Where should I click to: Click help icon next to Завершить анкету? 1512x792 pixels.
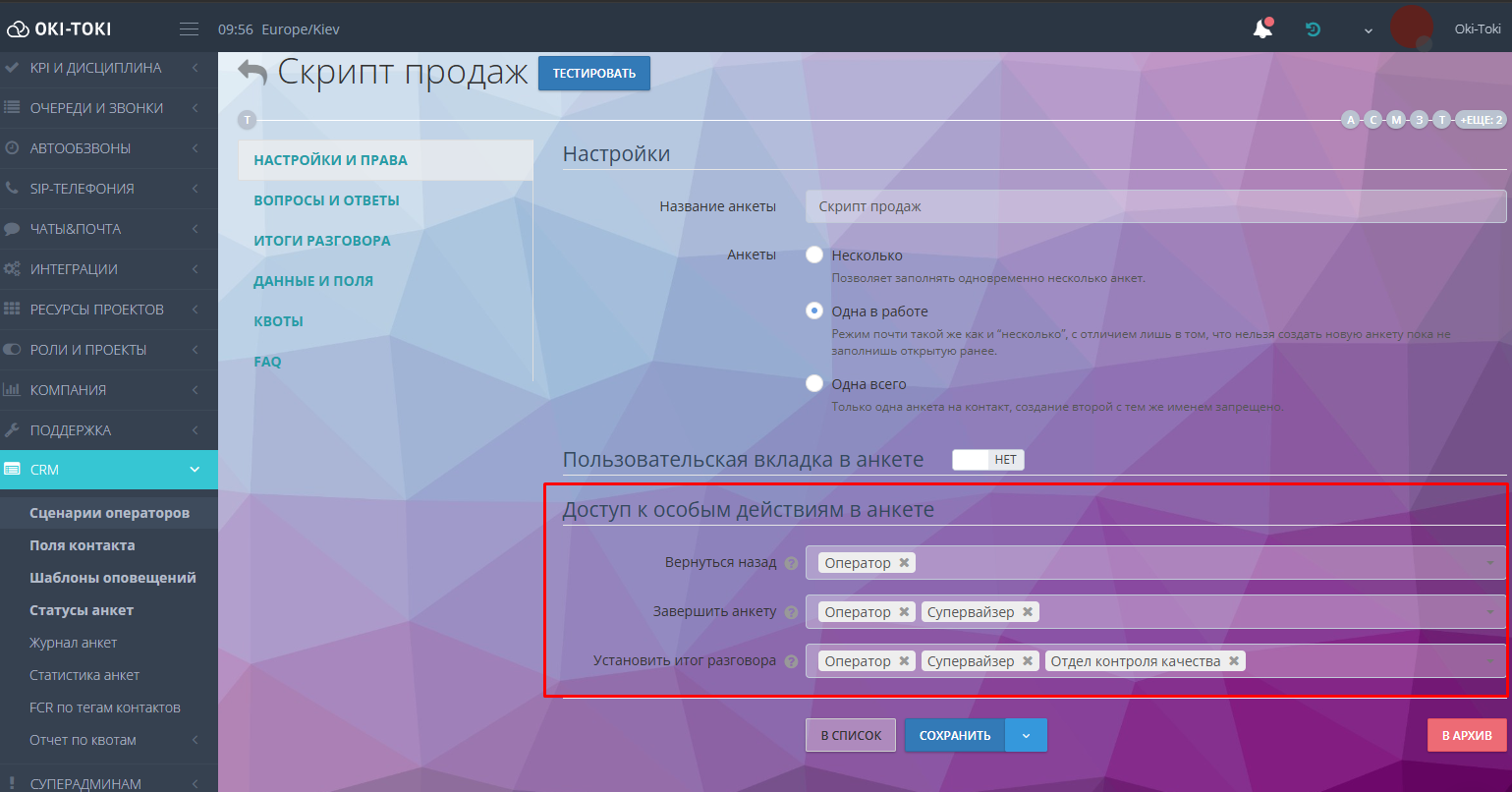791,612
